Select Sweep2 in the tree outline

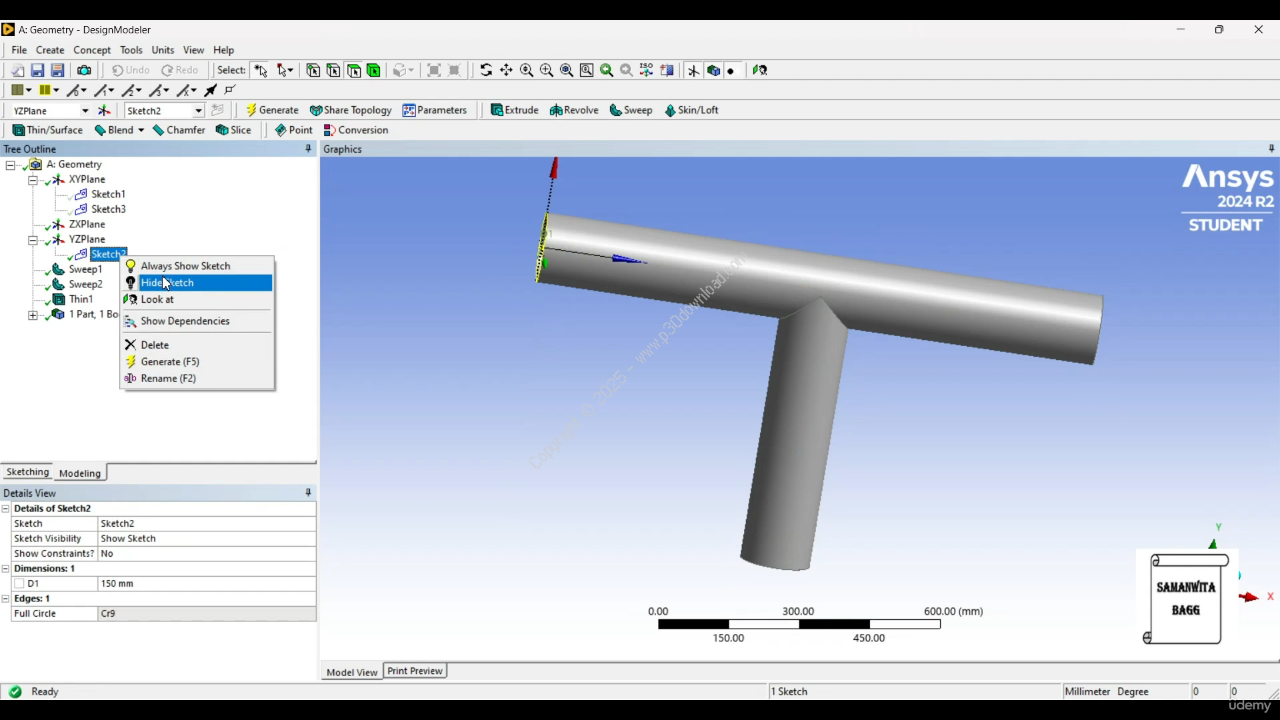(x=85, y=284)
